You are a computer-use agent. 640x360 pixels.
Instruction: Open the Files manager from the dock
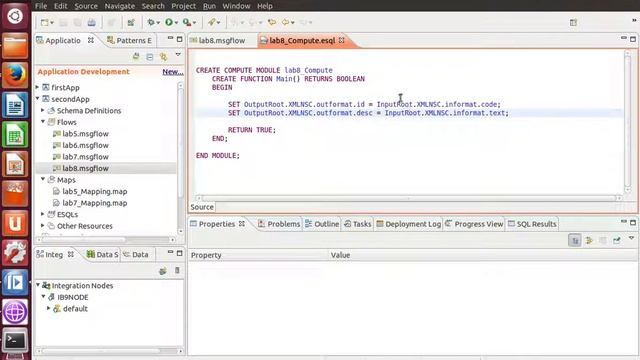click(15, 45)
